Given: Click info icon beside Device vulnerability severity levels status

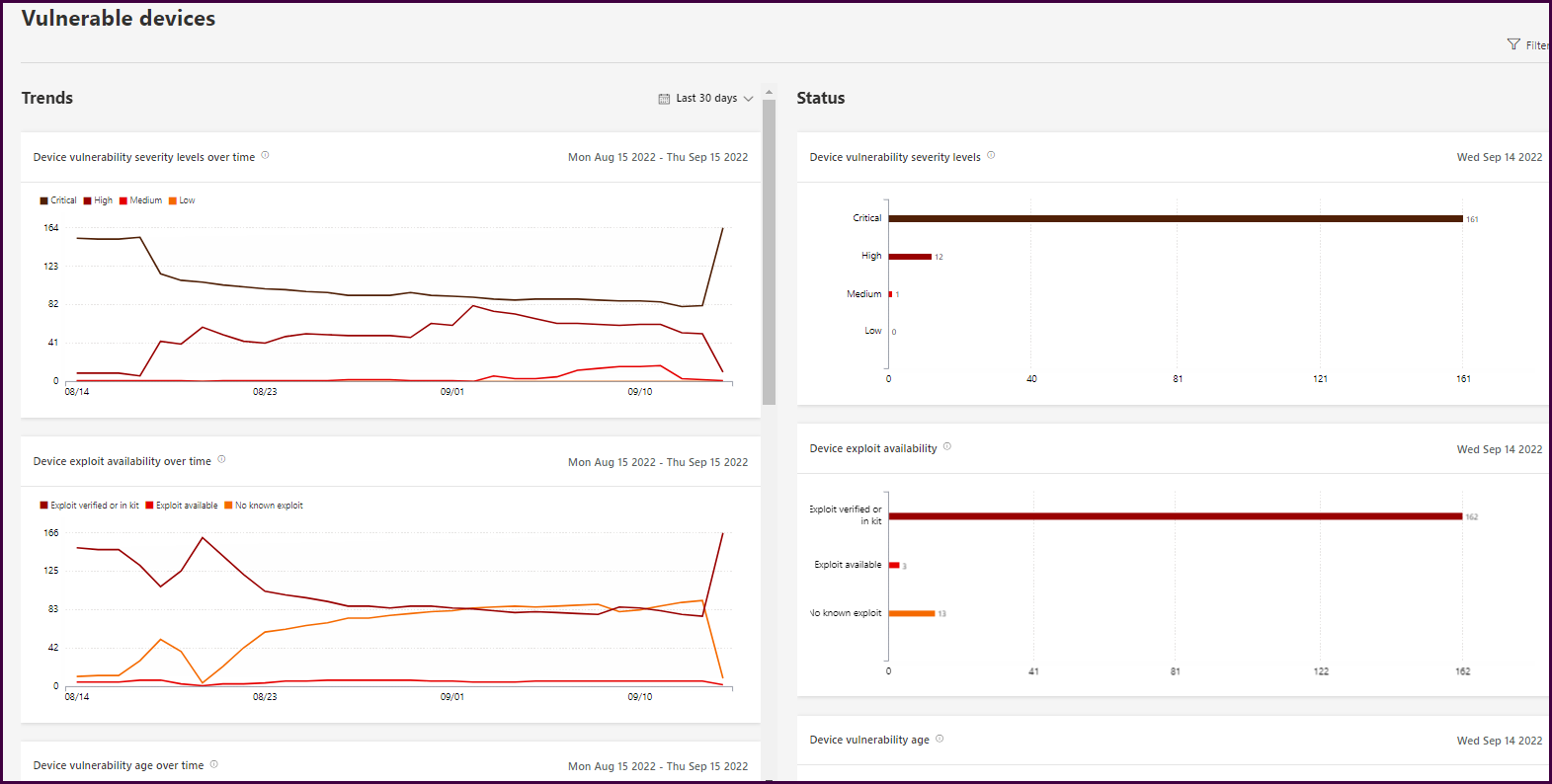Looking at the screenshot, I should point(991,155).
